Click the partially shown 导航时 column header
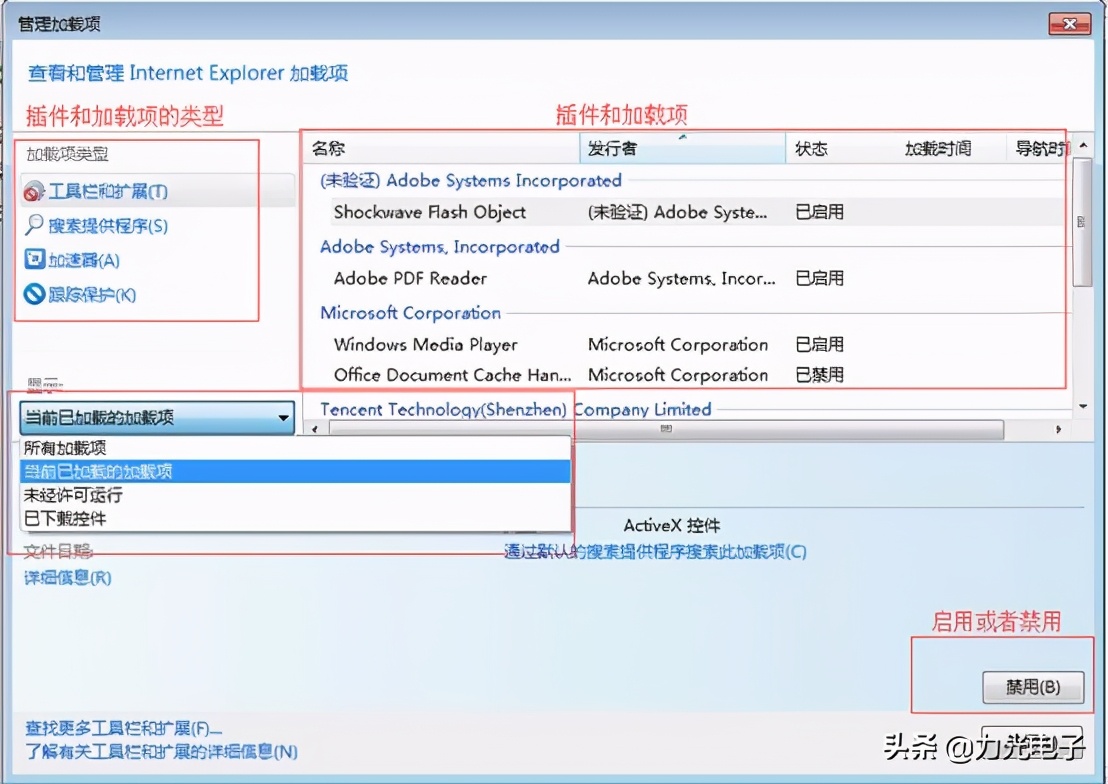Viewport: 1108px width, 784px height. click(x=1039, y=148)
